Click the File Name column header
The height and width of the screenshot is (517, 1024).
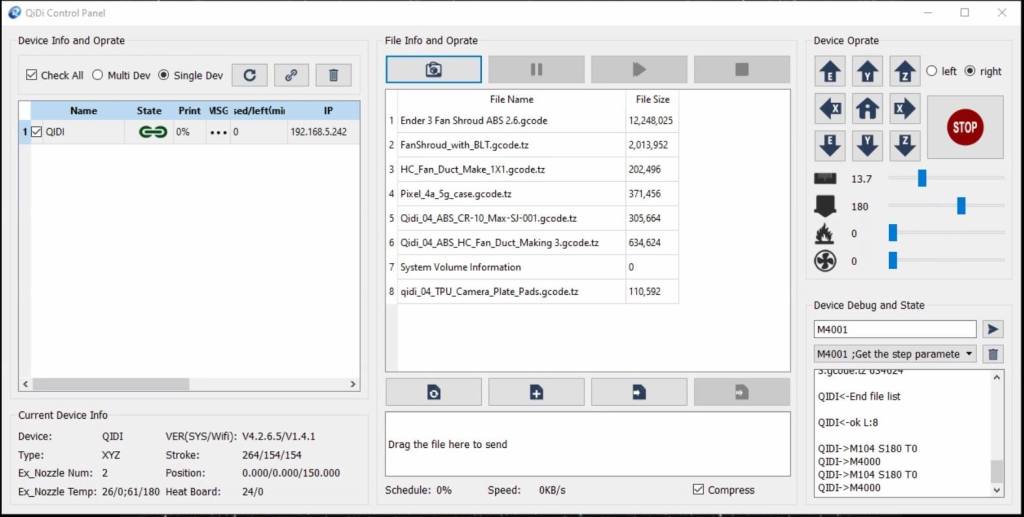511,99
